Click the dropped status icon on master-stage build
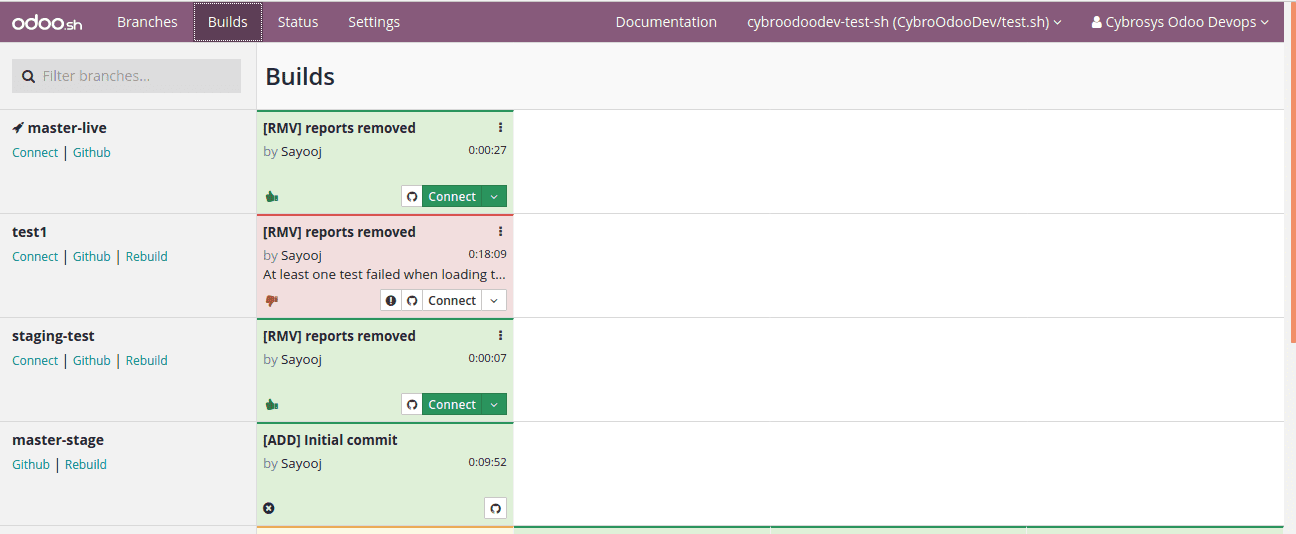The height and width of the screenshot is (534, 1296). click(x=269, y=508)
